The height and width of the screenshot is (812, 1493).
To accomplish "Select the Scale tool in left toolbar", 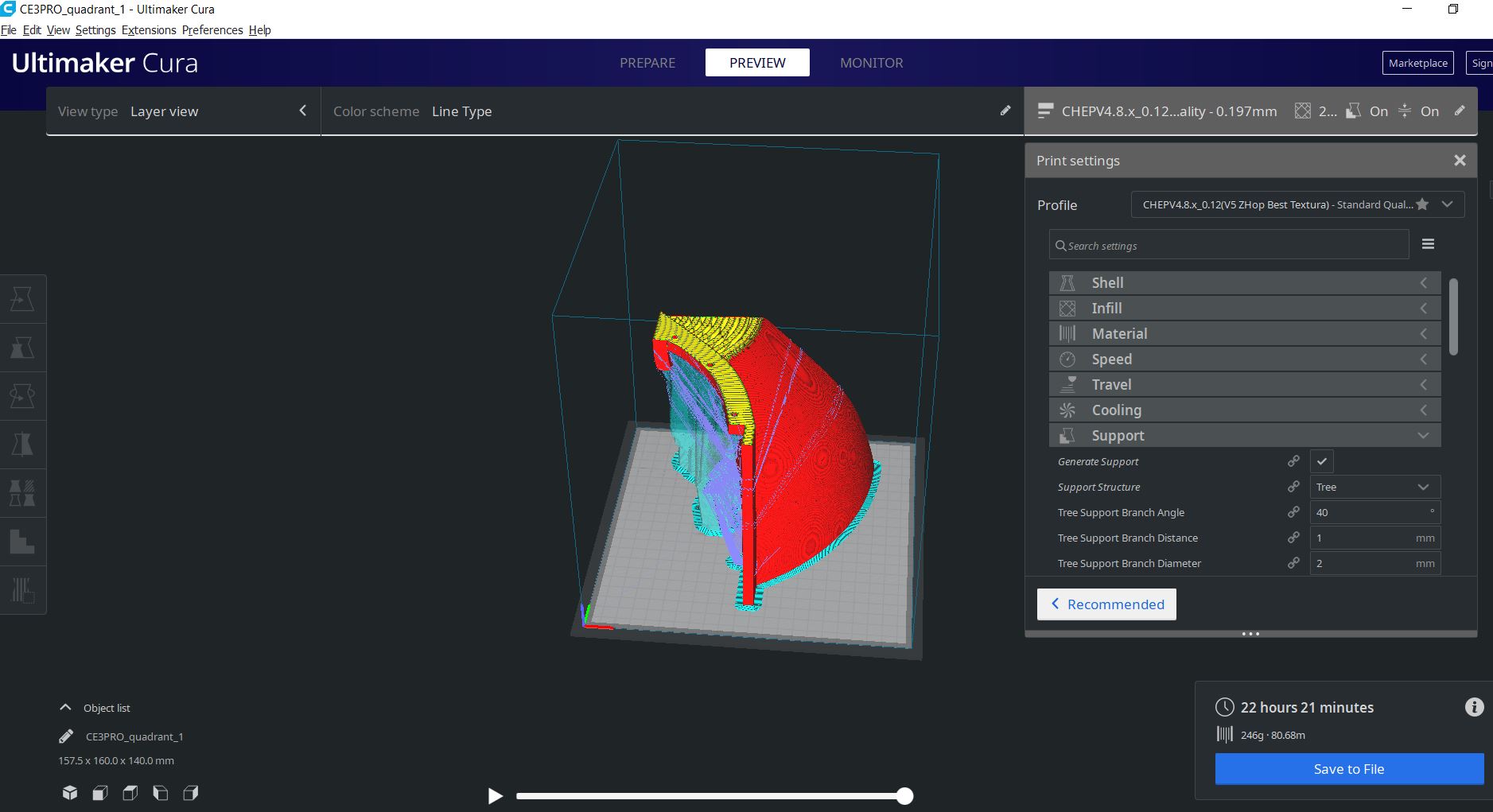I will [x=21, y=348].
